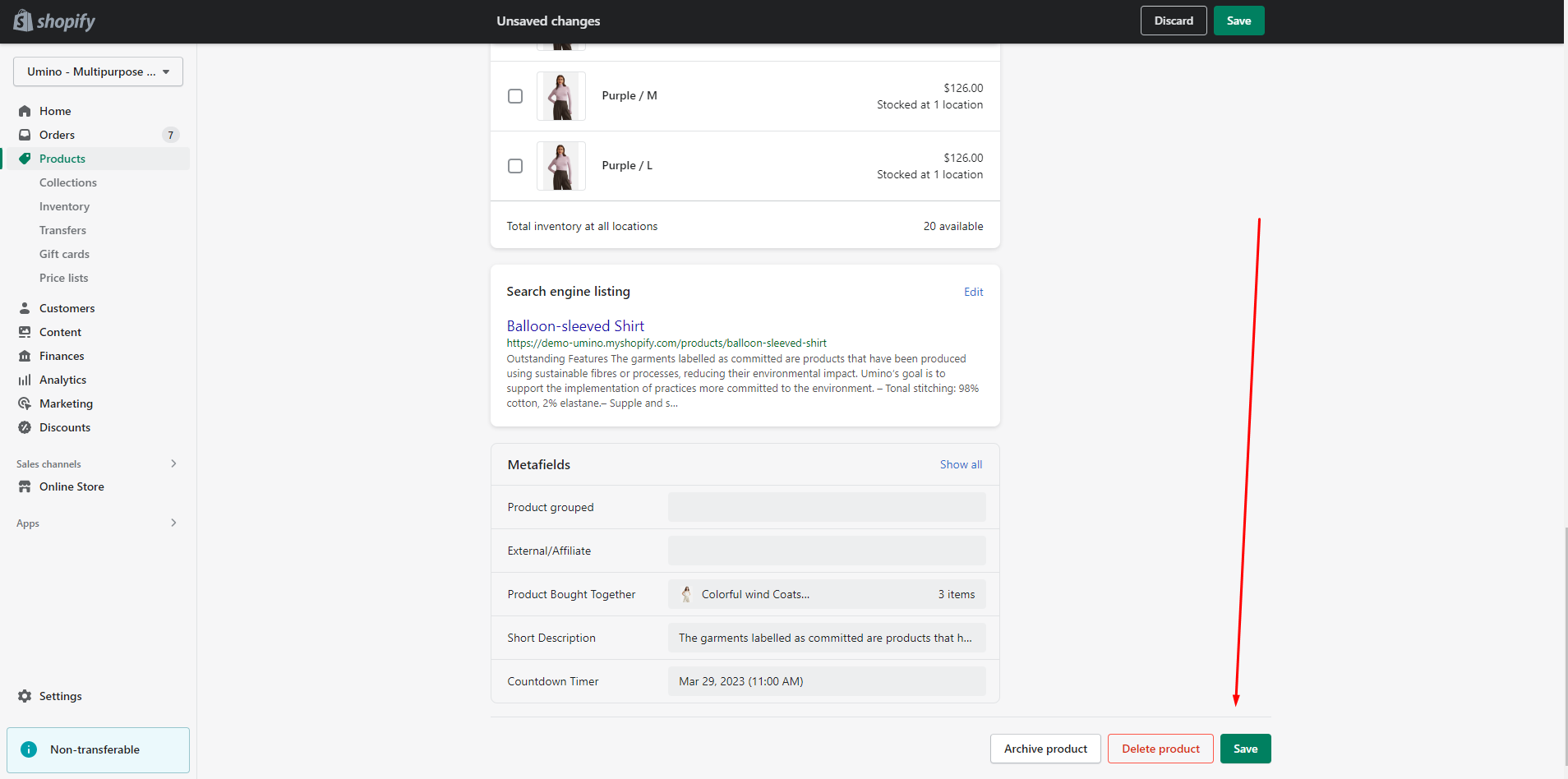Open the Umino store switcher dropdown
The image size is (1568, 779).
pyautogui.click(x=98, y=71)
